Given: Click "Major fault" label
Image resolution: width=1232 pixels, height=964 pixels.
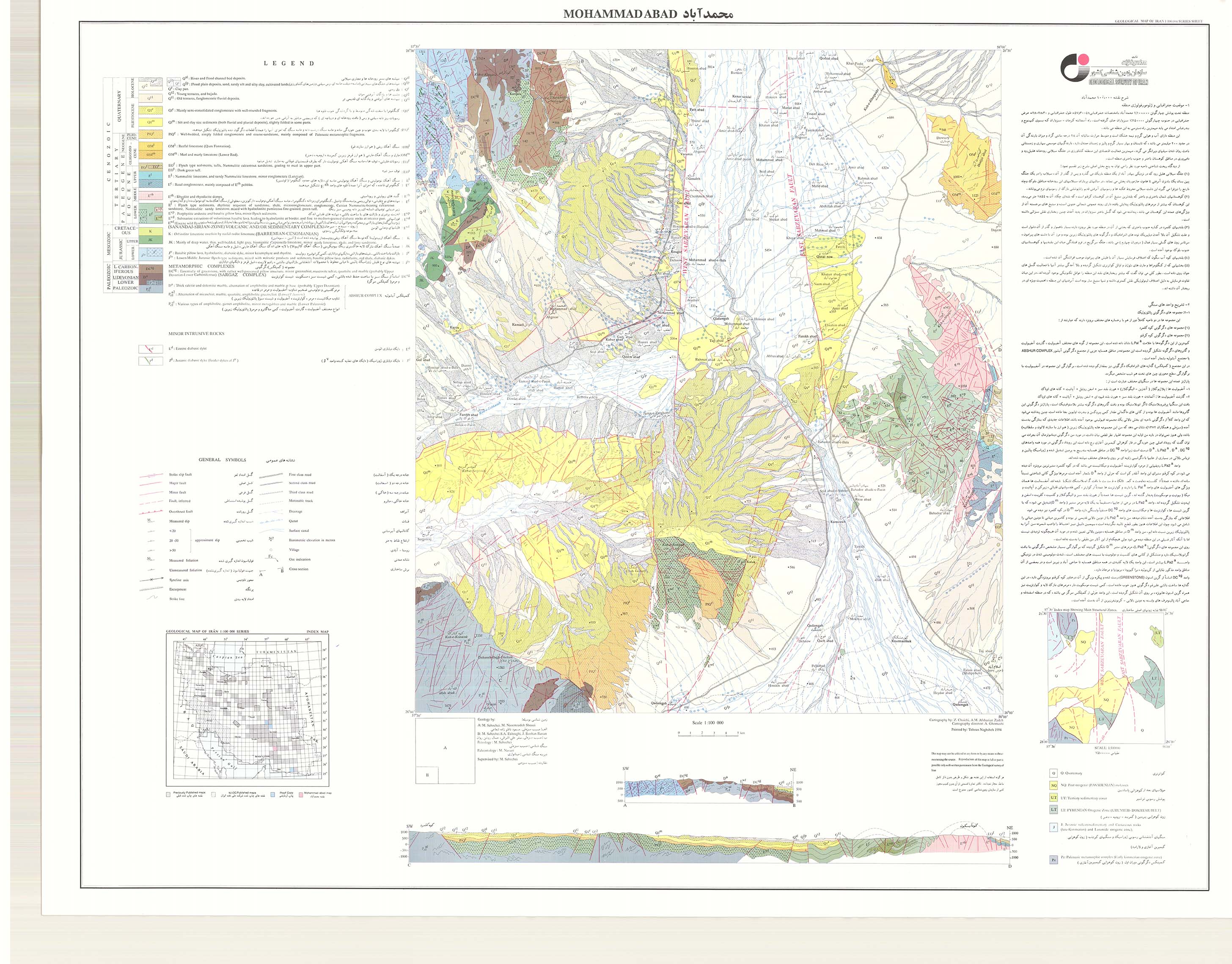Looking at the screenshot, I should [x=177, y=483].
